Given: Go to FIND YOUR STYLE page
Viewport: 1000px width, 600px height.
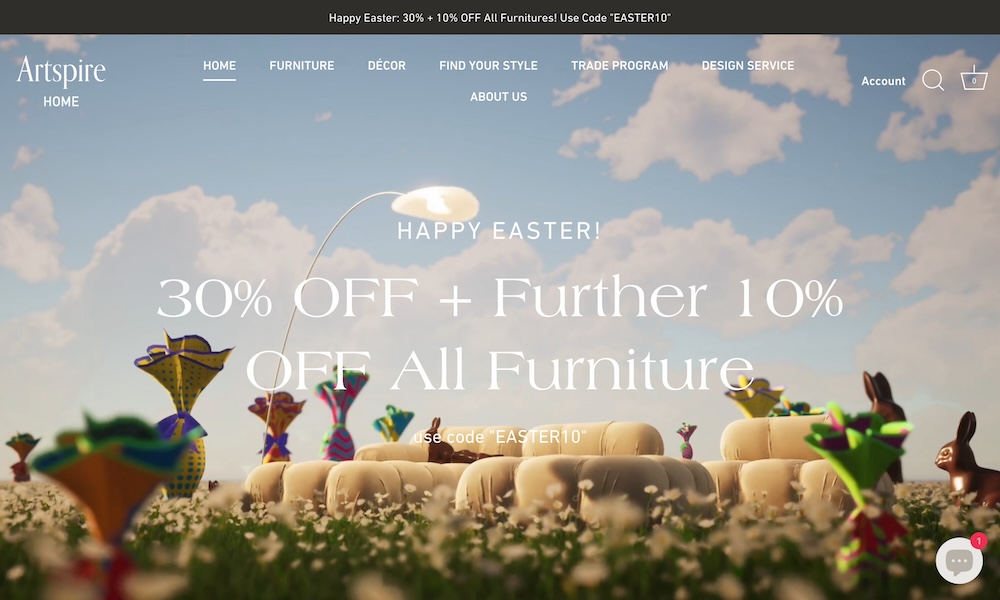Looking at the screenshot, I should (489, 66).
